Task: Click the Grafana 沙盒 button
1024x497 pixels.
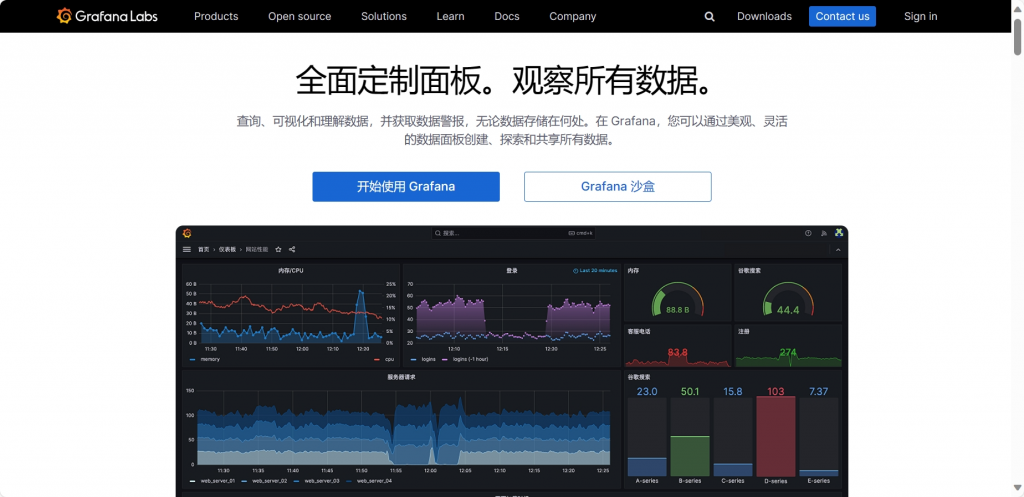Action: 618,187
